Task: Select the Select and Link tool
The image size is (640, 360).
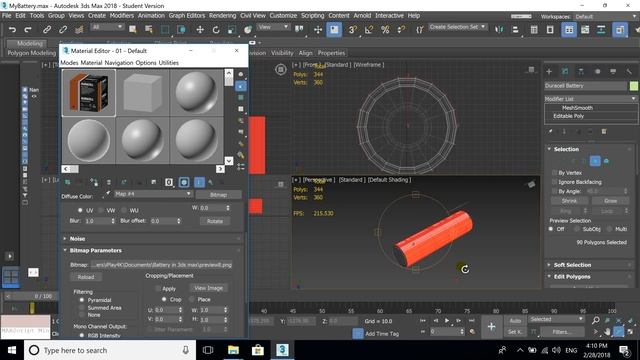Action: (x=47, y=29)
